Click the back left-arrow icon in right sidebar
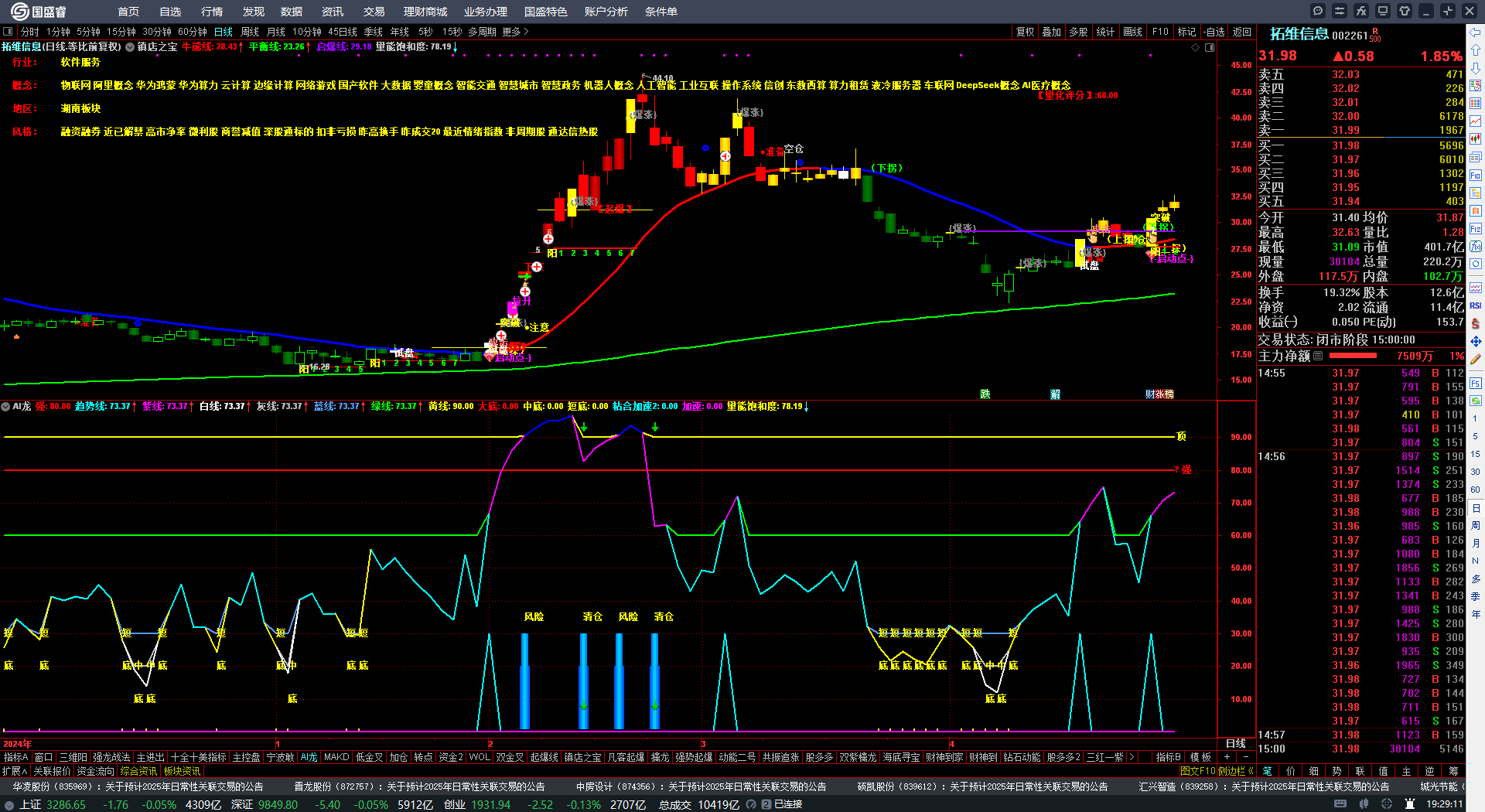This screenshot has height=812, width=1485. [1476, 32]
